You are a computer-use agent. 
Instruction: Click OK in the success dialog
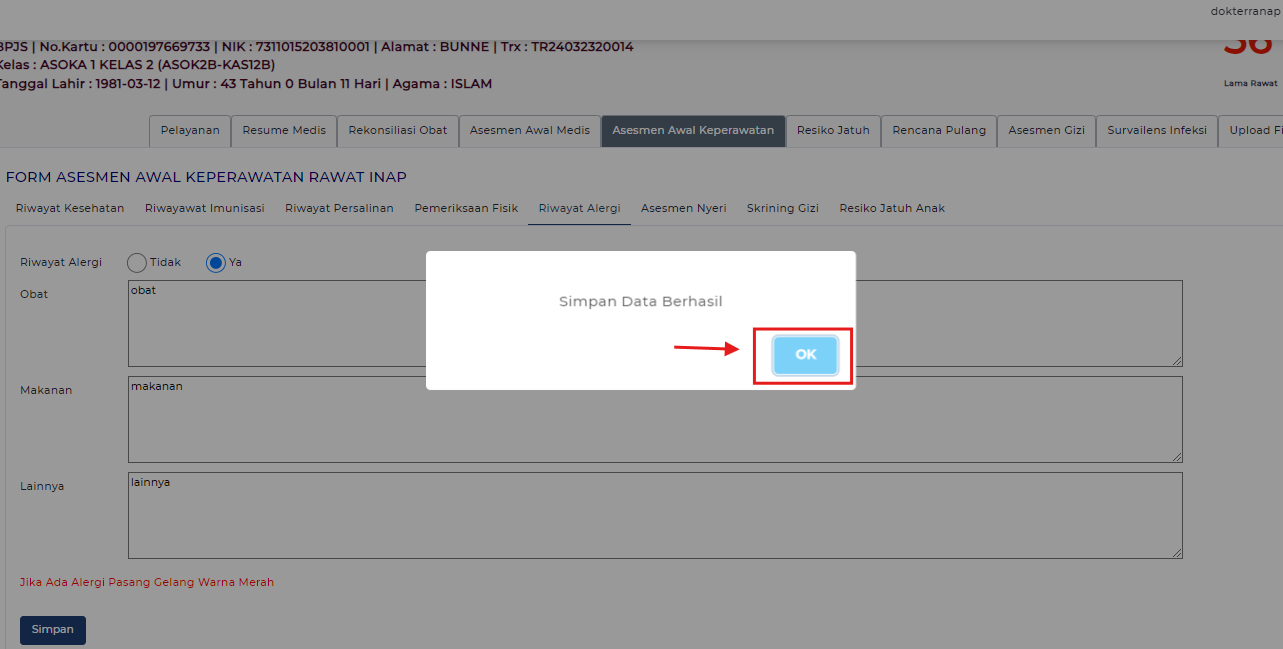point(805,355)
